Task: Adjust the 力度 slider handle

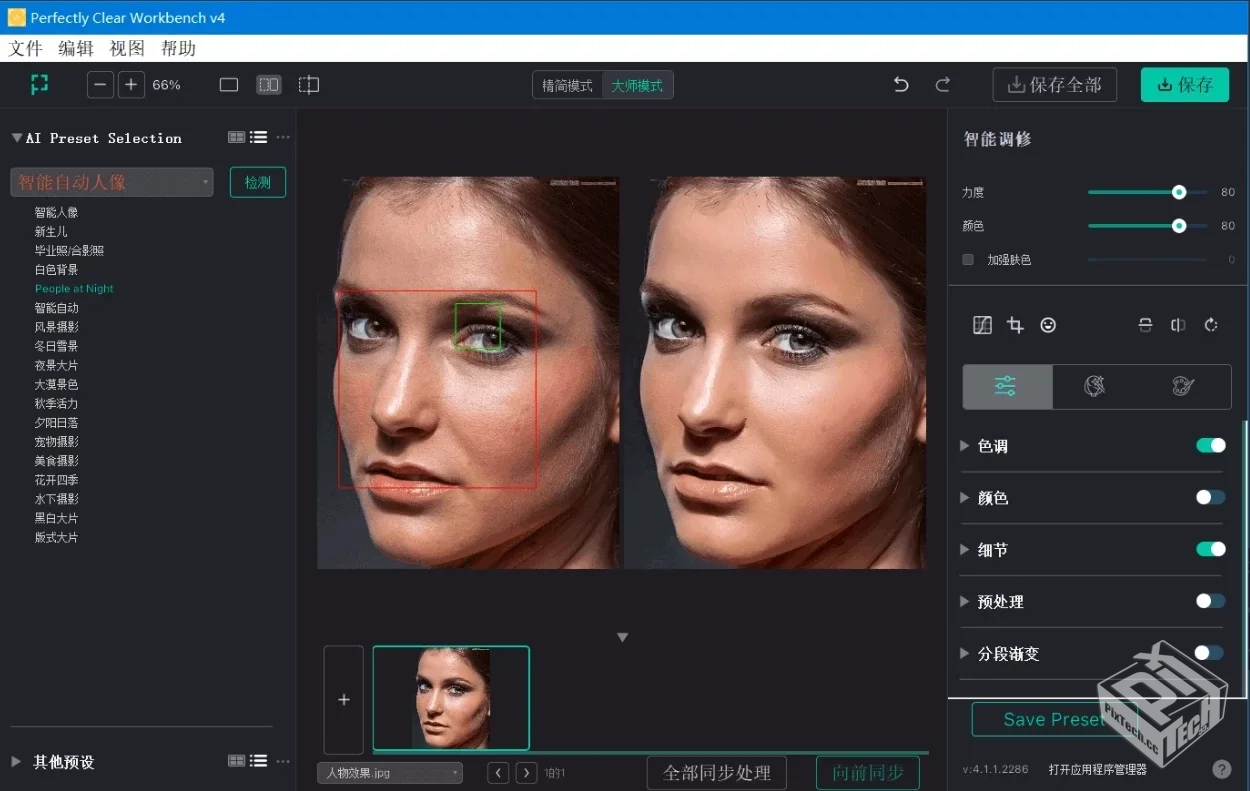Action: [x=1179, y=192]
